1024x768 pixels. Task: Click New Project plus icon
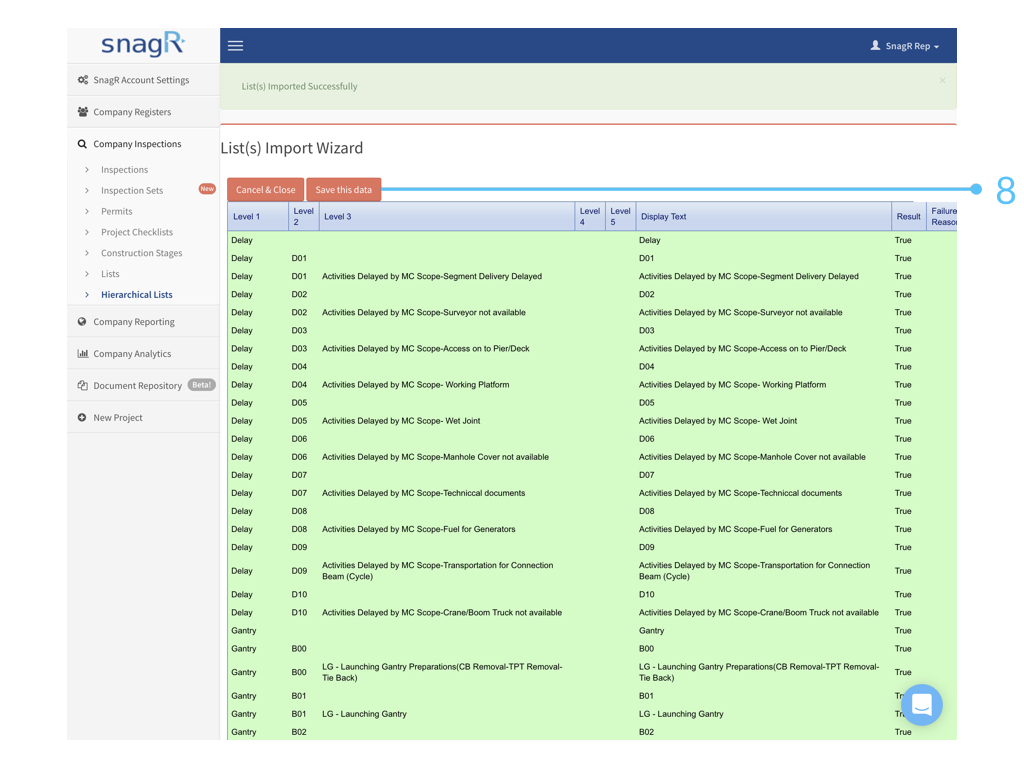[x=82, y=417]
